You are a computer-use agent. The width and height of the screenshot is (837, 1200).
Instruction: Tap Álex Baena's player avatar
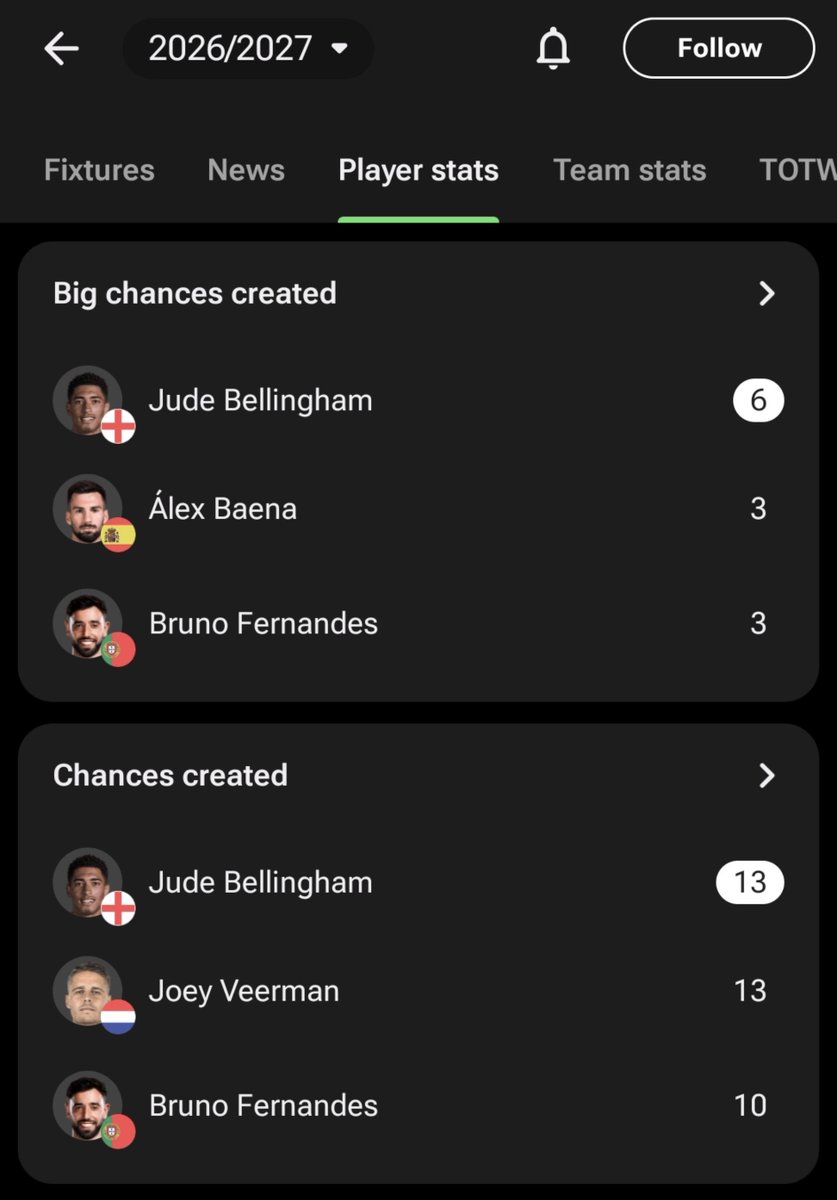pyautogui.click(x=88, y=509)
